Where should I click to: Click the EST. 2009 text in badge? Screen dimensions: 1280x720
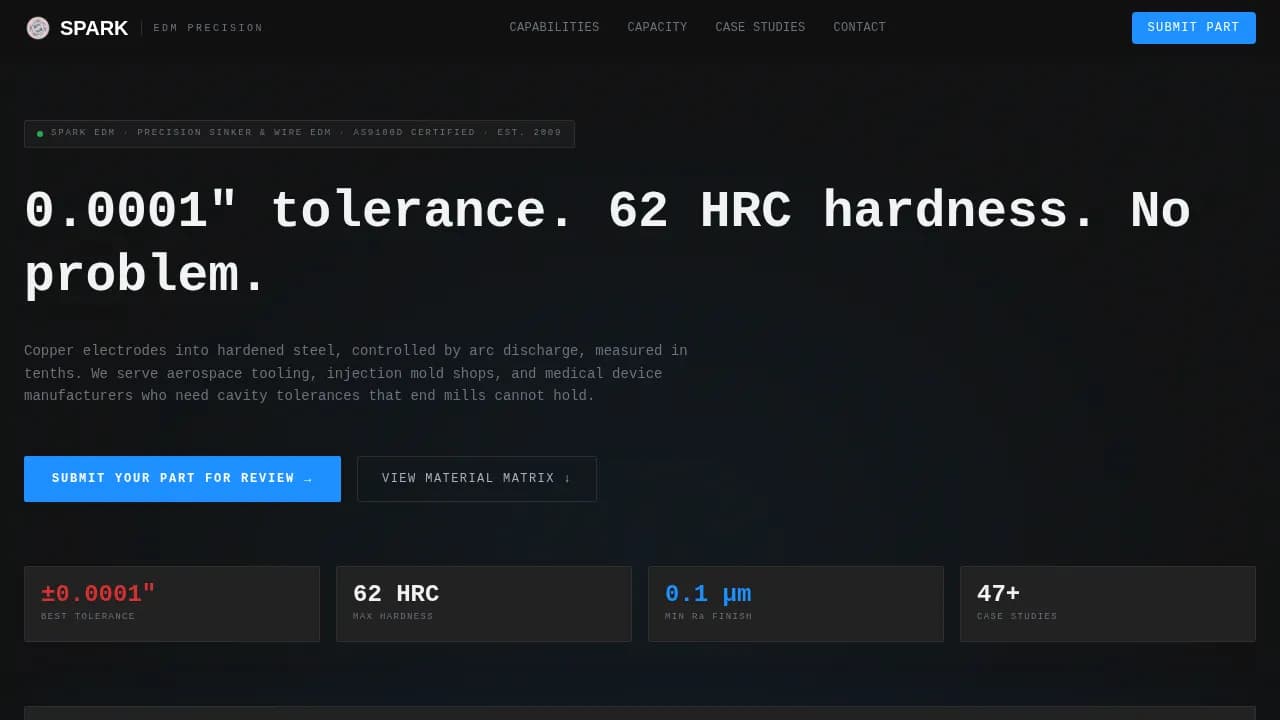point(529,133)
